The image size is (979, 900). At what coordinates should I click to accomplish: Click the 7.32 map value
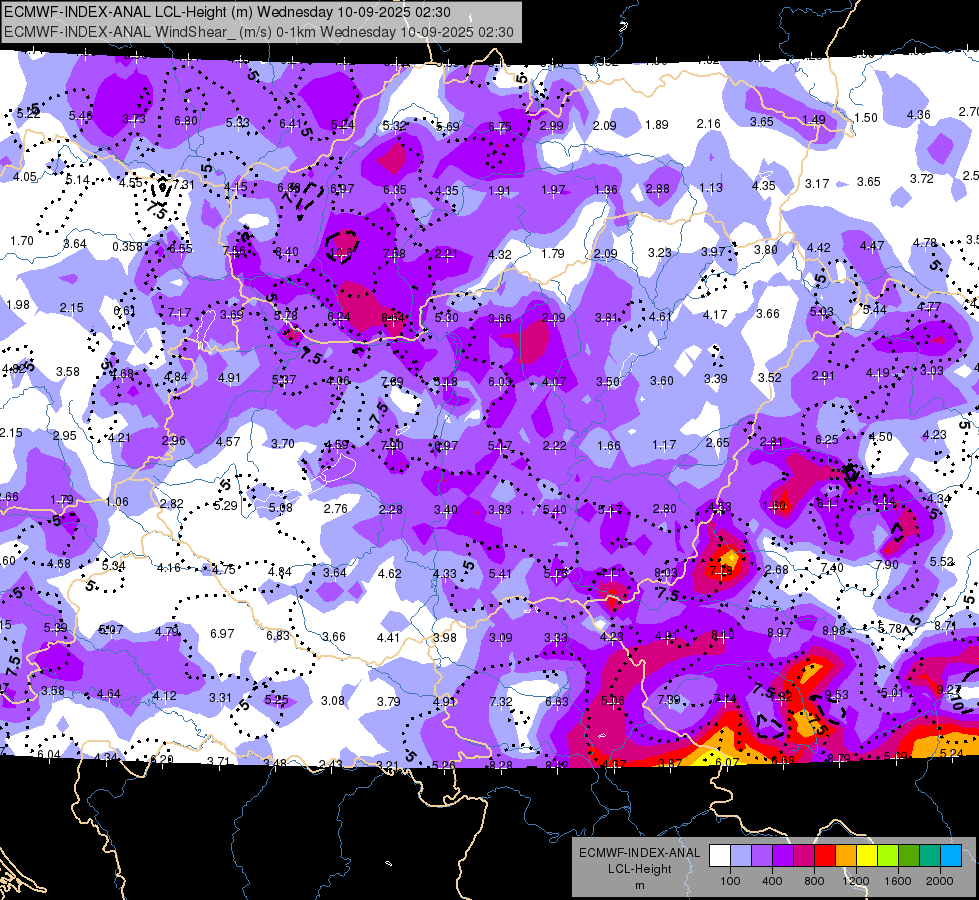click(x=501, y=702)
